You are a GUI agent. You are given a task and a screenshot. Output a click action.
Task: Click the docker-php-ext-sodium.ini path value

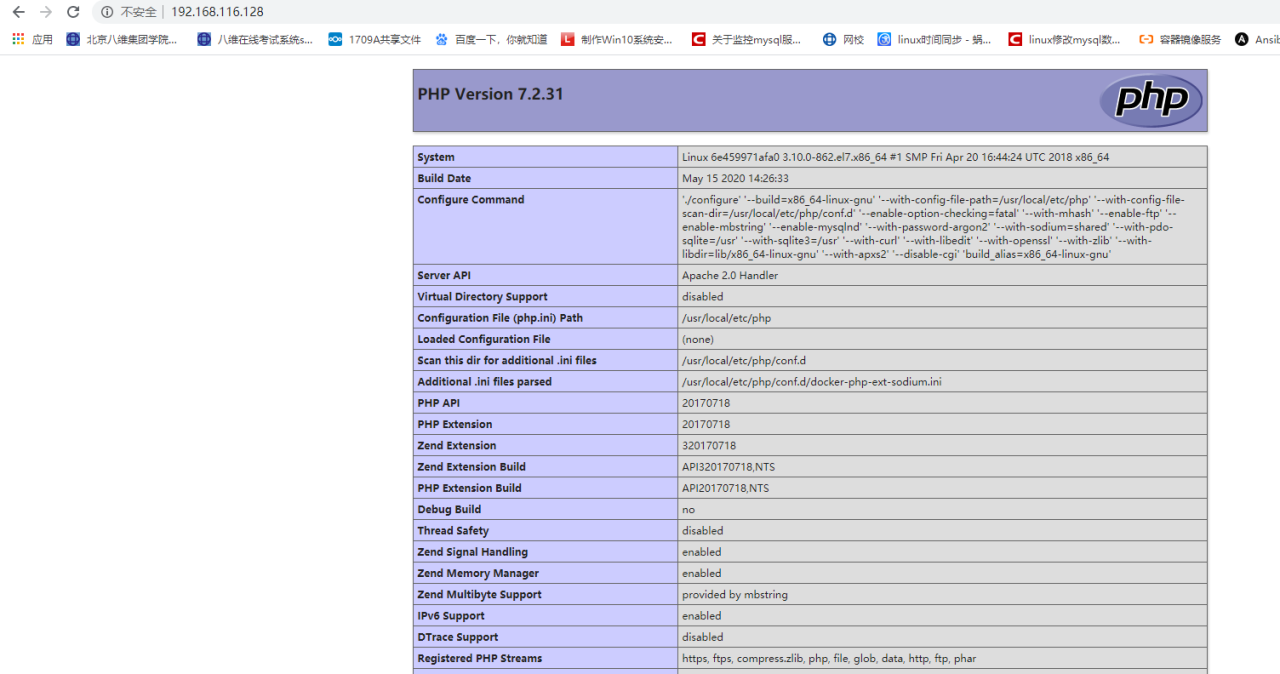(x=812, y=381)
